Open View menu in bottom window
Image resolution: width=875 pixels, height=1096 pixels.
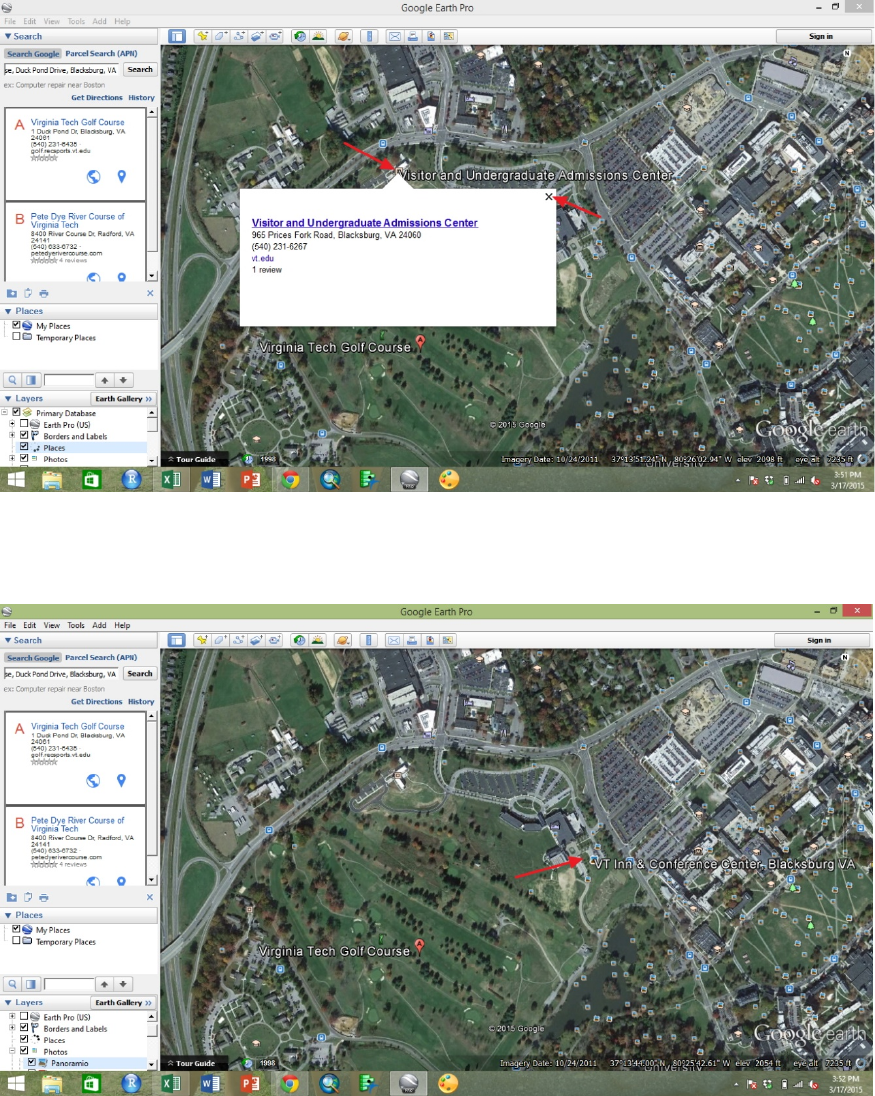pyautogui.click(x=52, y=625)
